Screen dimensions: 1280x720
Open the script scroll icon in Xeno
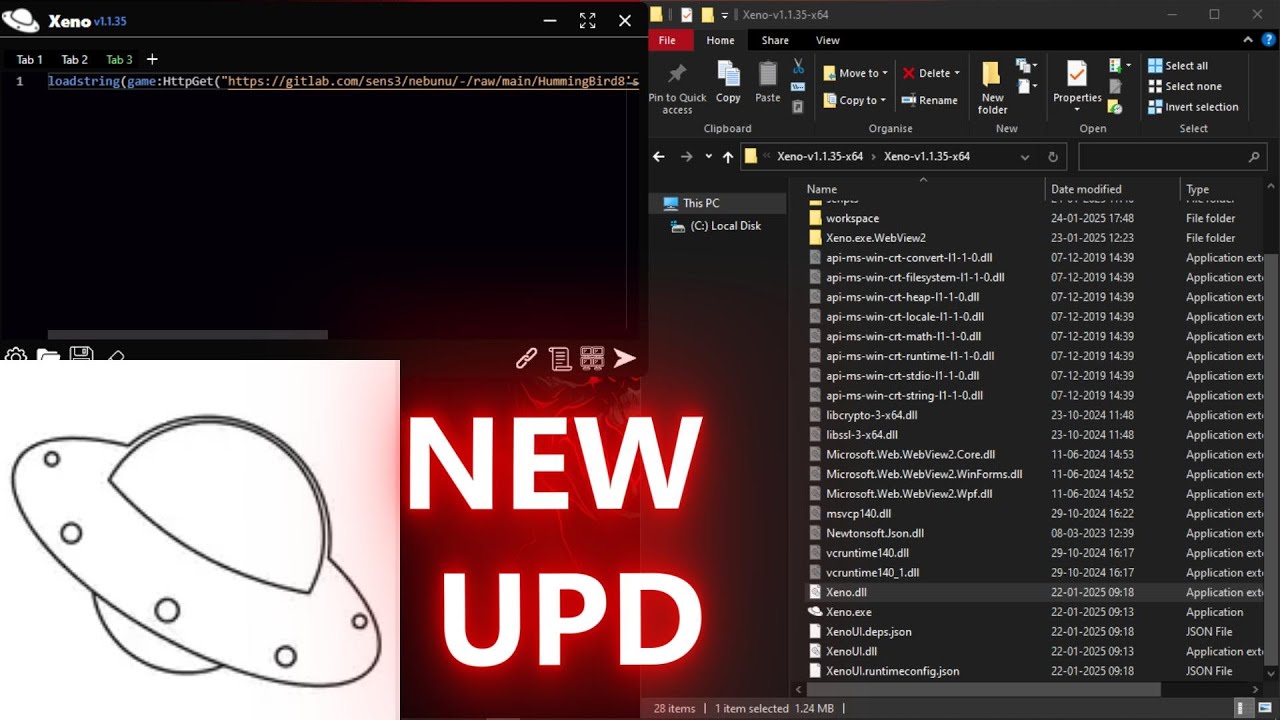pyautogui.click(x=560, y=358)
